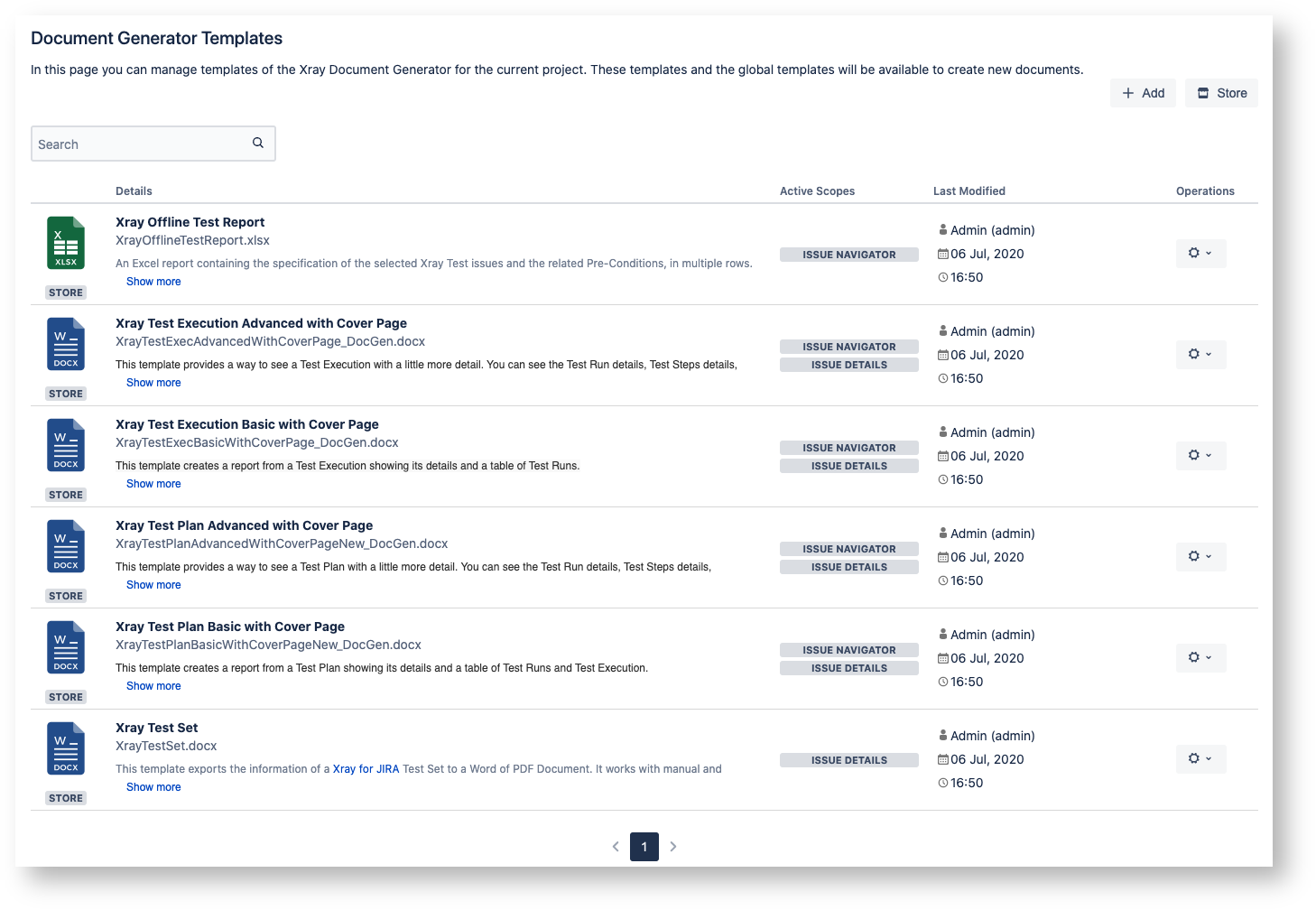Click the Details column header
This screenshot has width=1316, height=910.
[134, 191]
